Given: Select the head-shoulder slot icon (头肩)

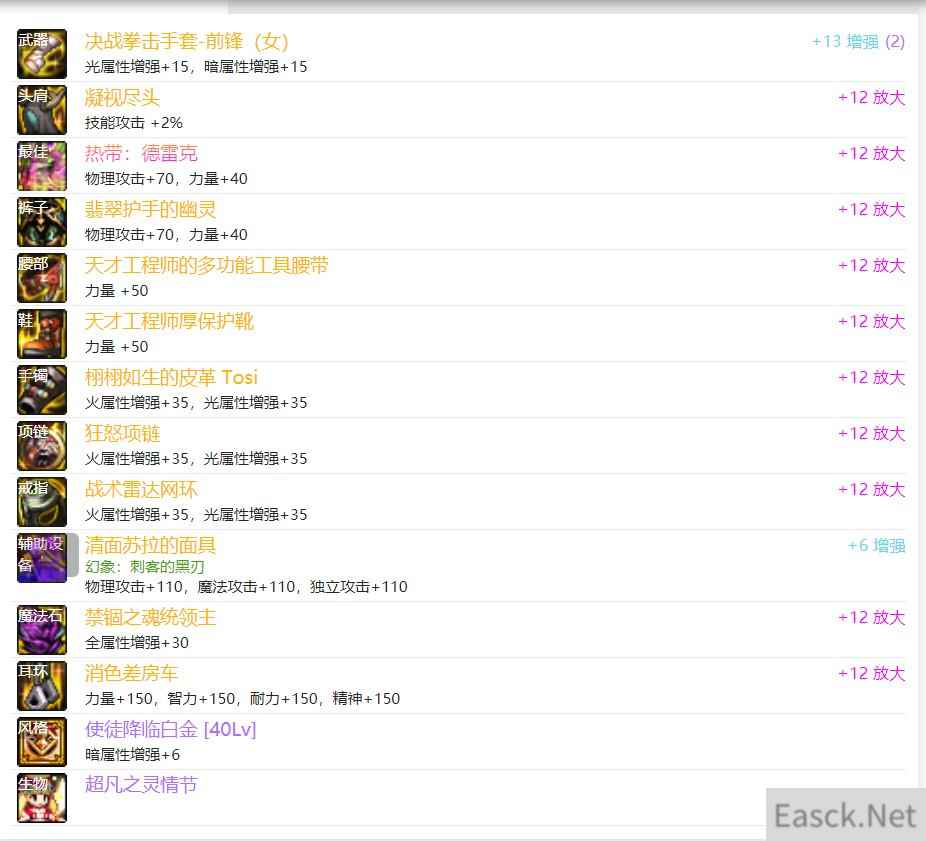Looking at the screenshot, I should coord(42,110).
